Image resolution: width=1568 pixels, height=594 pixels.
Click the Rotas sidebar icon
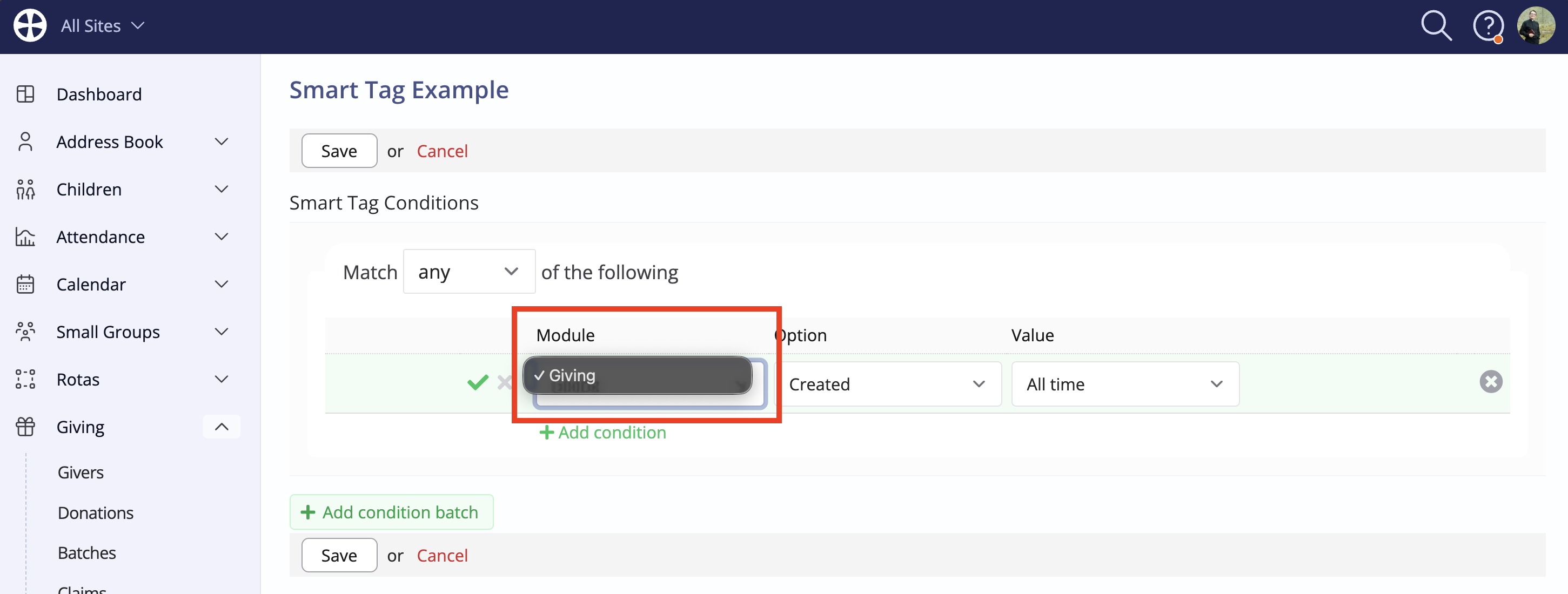pyautogui.click(x=25, y=379)
